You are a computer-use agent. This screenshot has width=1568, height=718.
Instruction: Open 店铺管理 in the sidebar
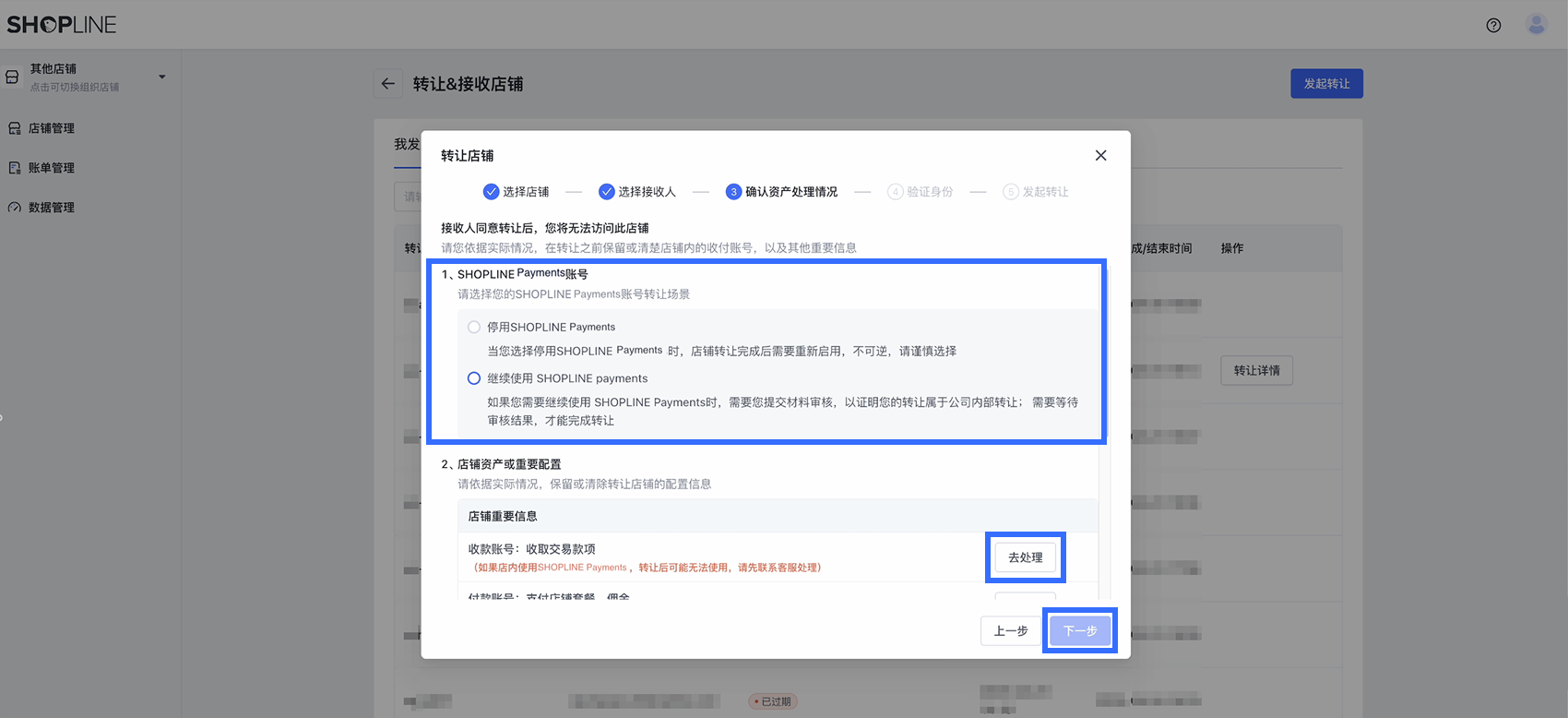(52, 128)
